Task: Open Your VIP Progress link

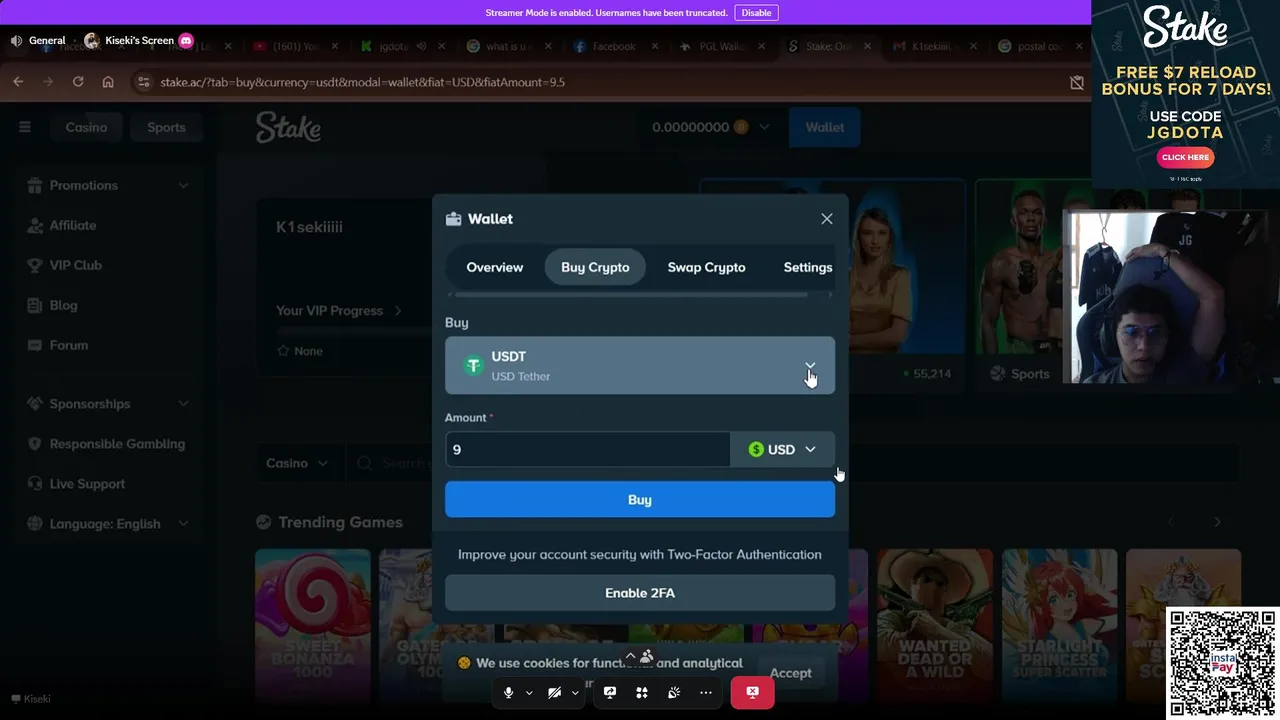Action: (x=339, y=310)
